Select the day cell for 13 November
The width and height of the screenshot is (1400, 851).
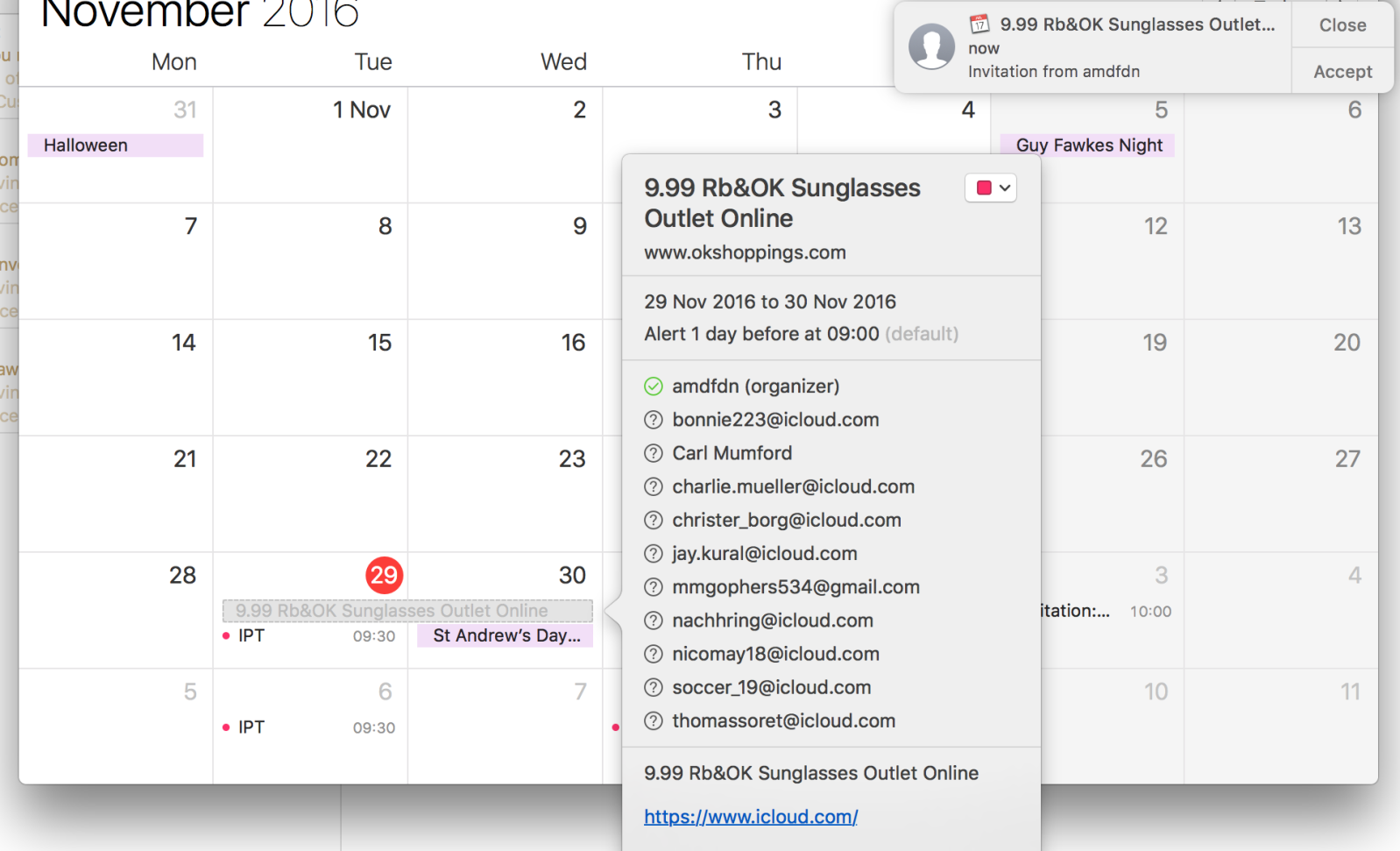[1281, 261]
